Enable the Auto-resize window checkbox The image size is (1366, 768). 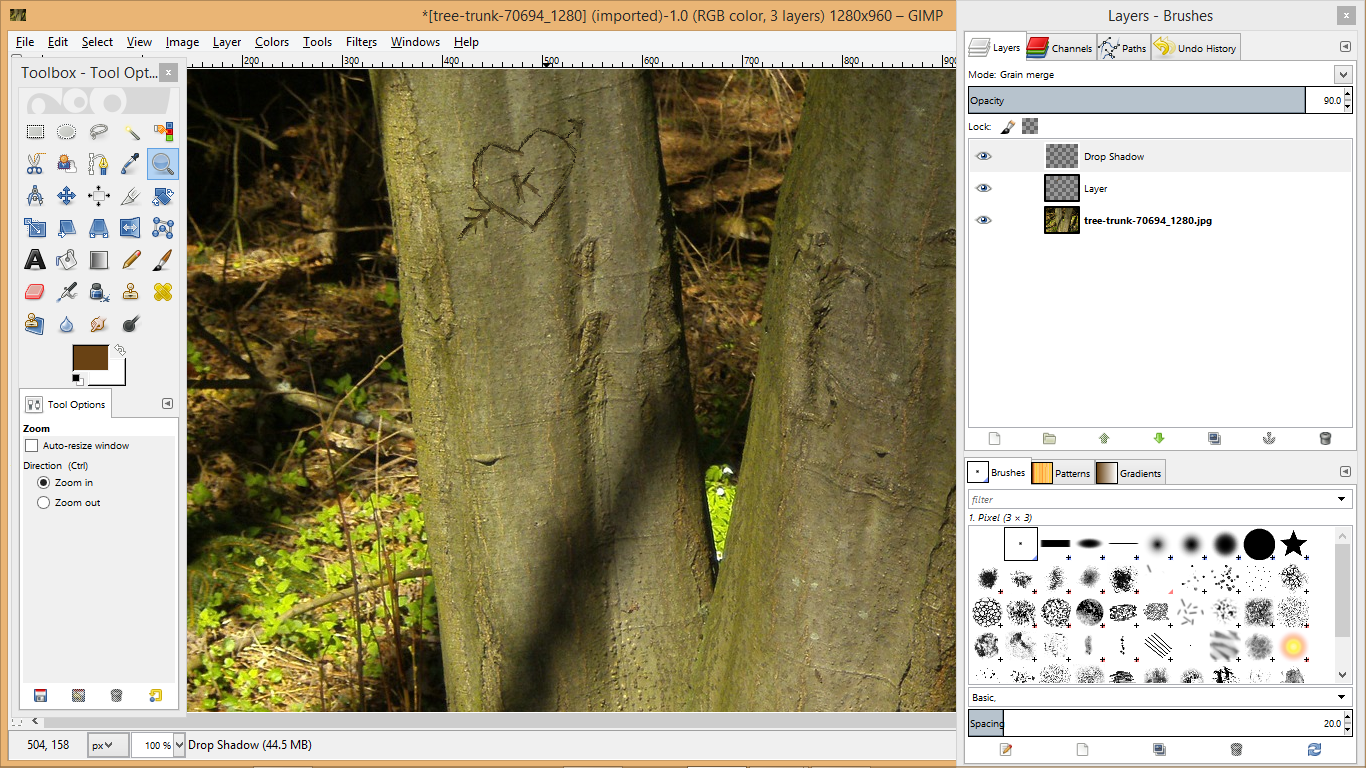(31, 445)
